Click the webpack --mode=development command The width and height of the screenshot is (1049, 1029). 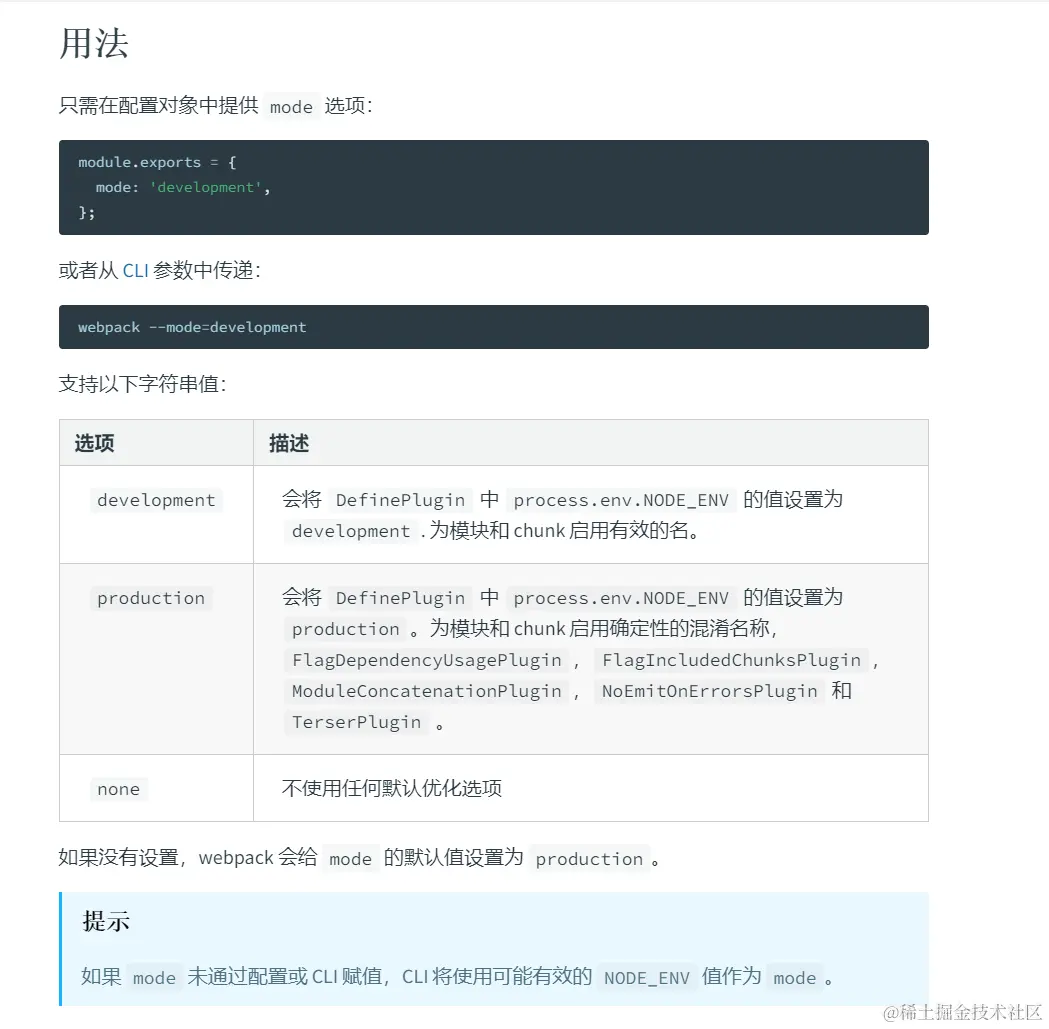(x=192, y=327)
